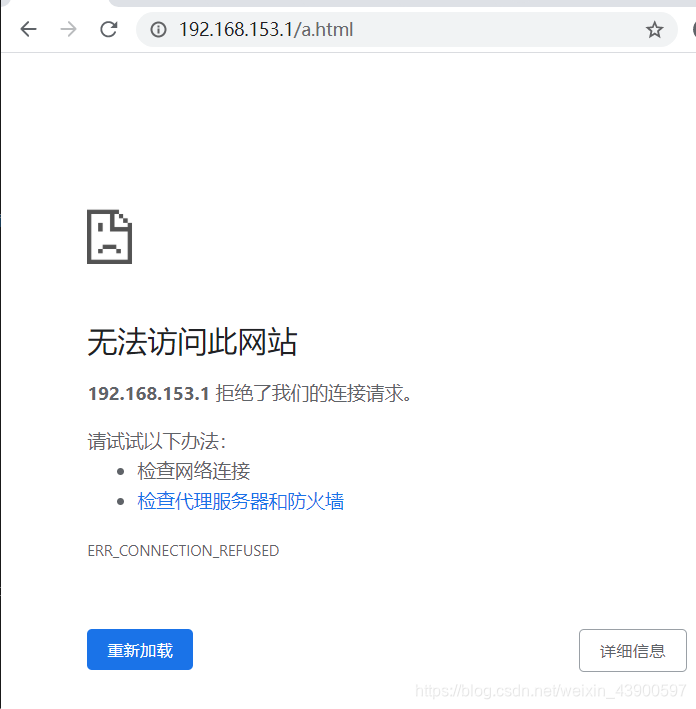The height and width of the screenshot is (709, 696).
Task: Click the 无法访问此网站 heading
Action: click(192, 342)
